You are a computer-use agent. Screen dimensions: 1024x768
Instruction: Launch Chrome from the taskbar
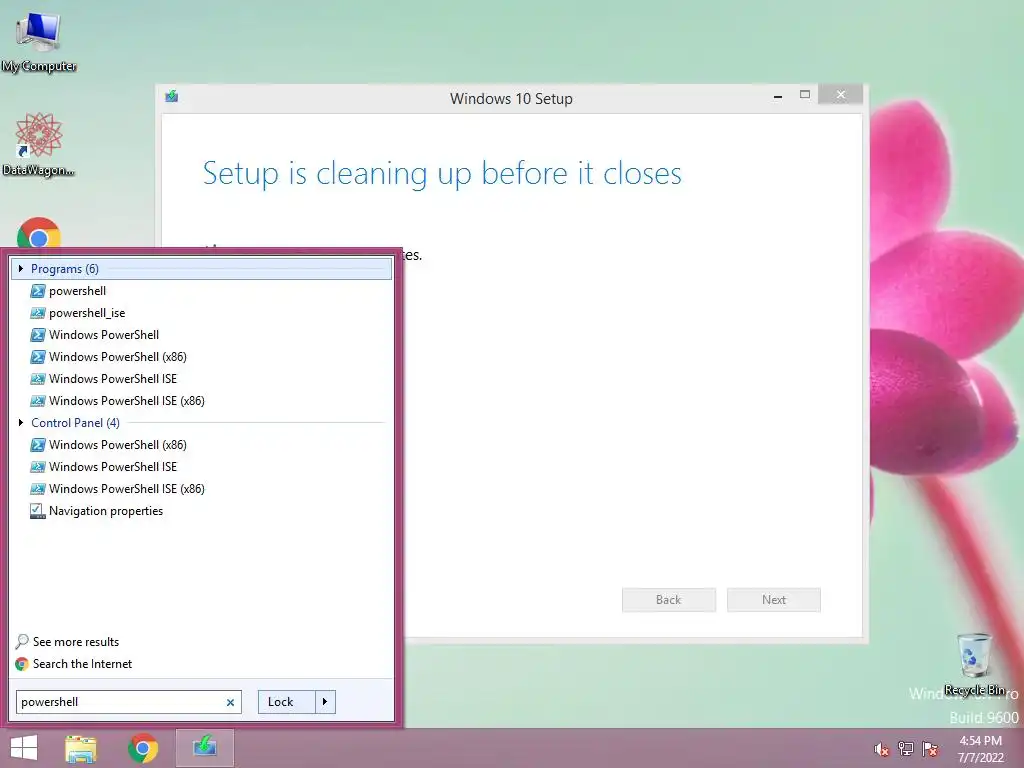tap(143, 748)
